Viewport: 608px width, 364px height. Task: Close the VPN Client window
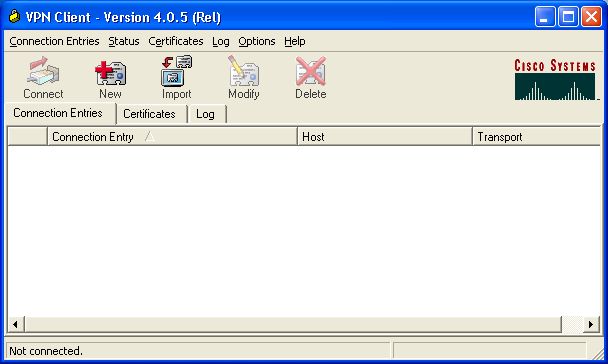tap(591, 17)
